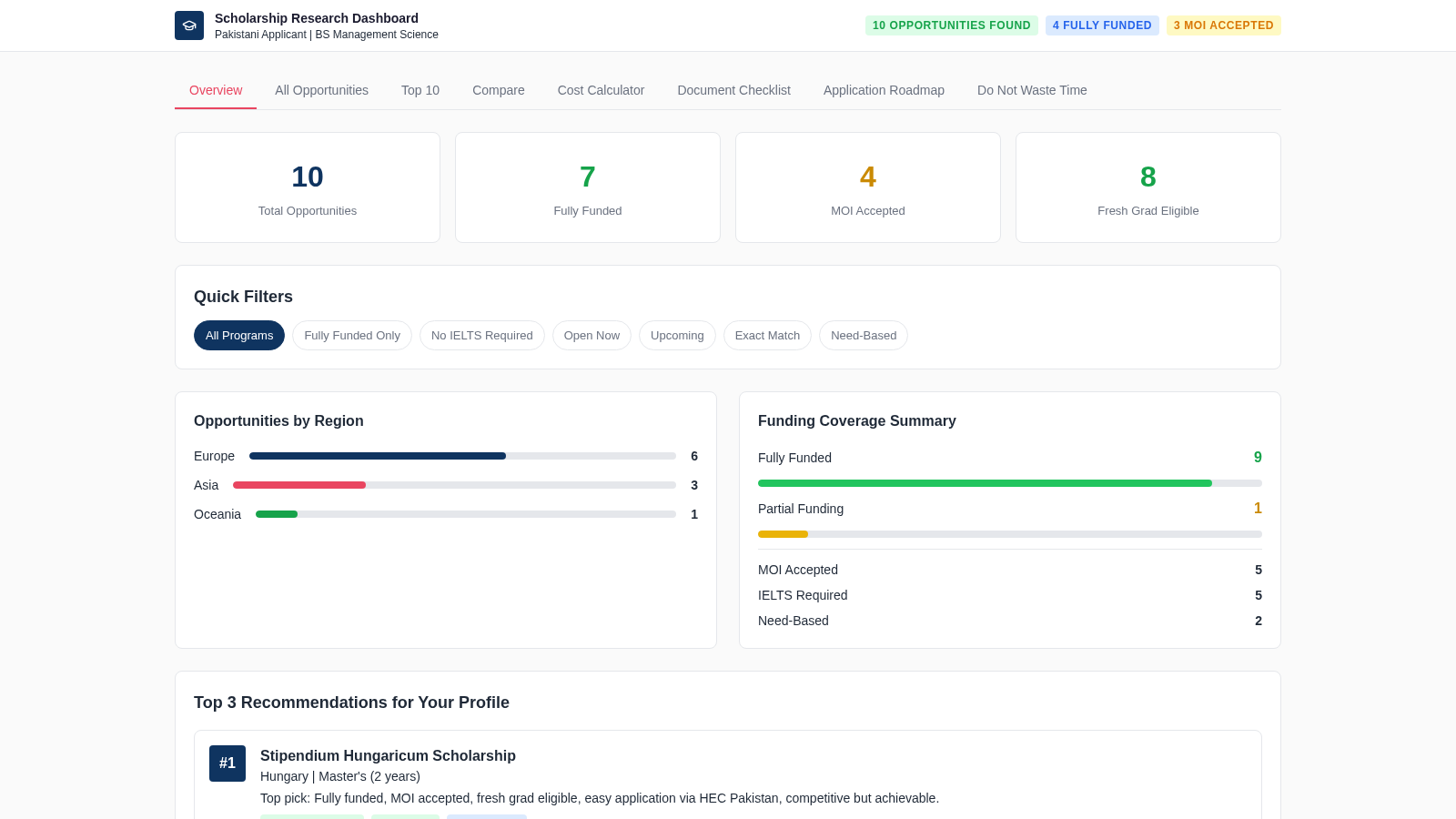This screenshot has height=819, width=1456.
Task: Toggle the No IELTS Required filter
Action: 482,336
